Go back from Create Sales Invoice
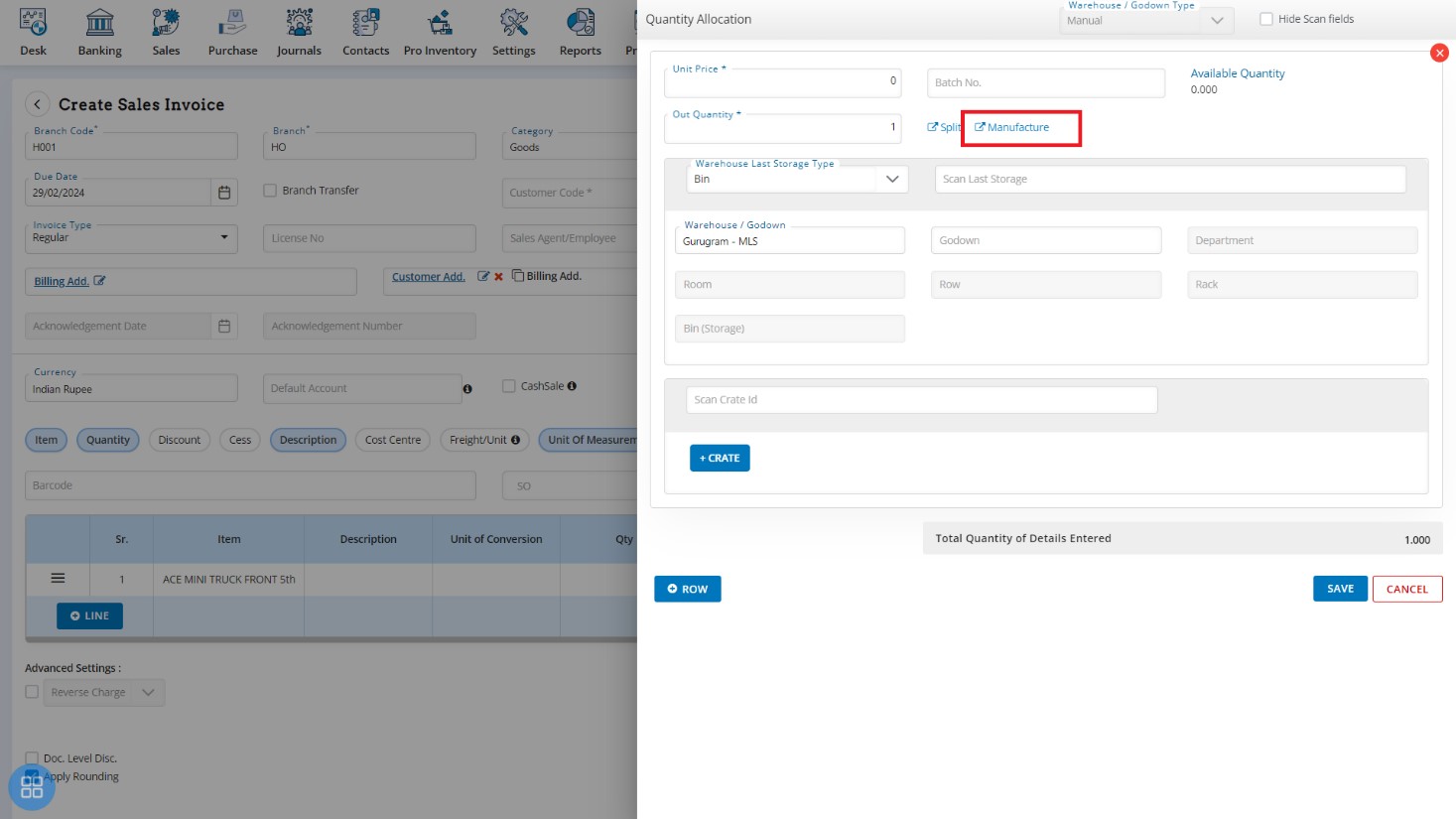Screen dimensions: 1456x819 click(x=37, y=104)
